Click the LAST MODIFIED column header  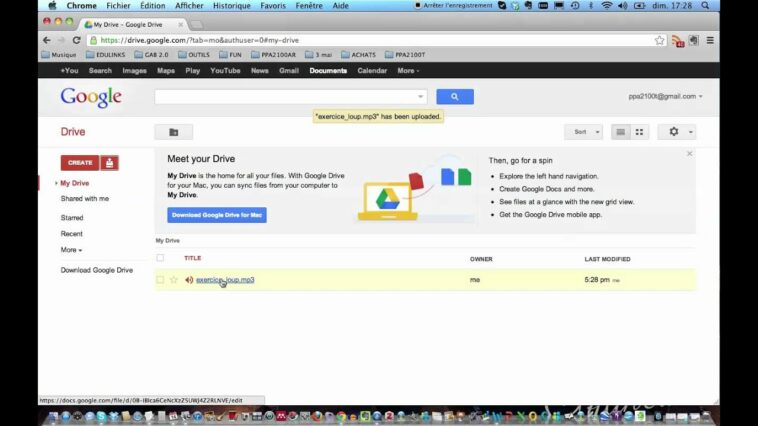[607, 259]
